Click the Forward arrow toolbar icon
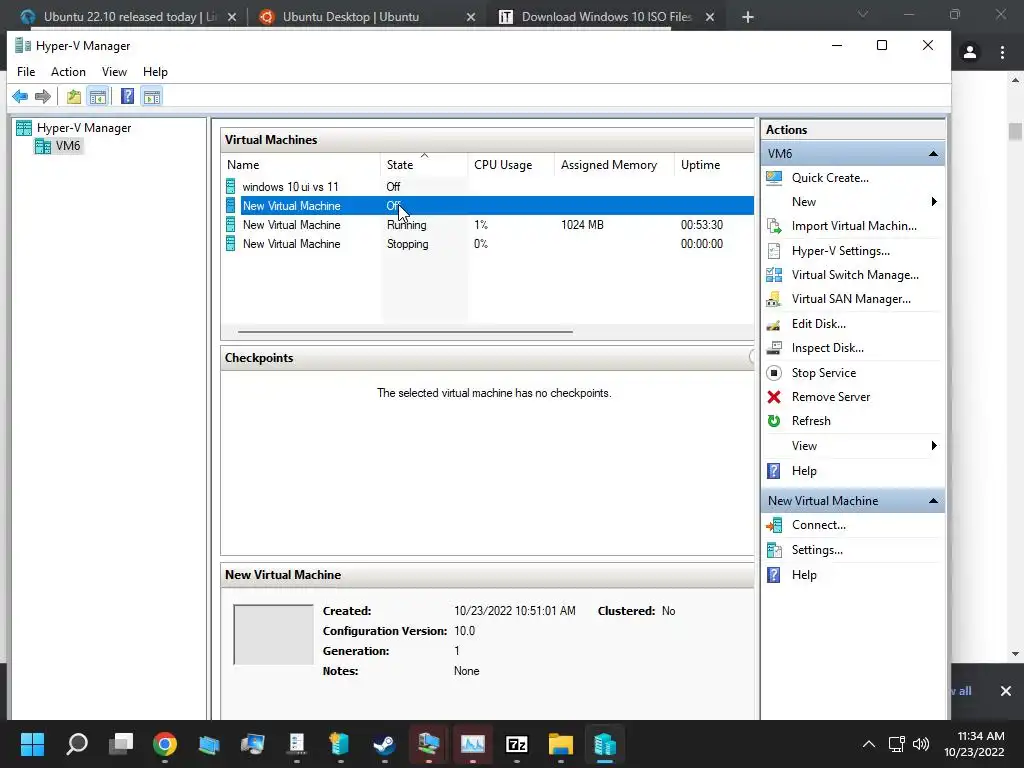Viewport: 1024px width, 768px height. 43,97
